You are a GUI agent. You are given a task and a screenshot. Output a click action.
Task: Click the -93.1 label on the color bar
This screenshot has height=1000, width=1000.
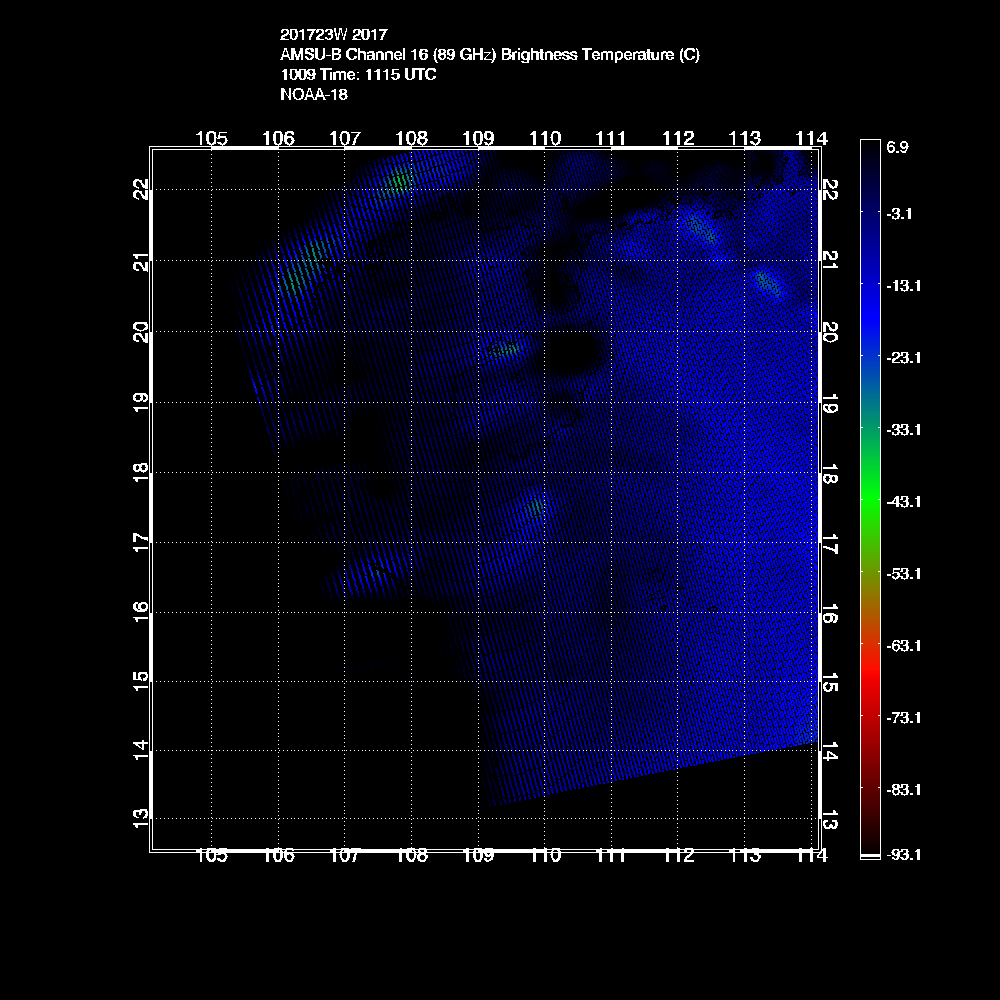point(903,855)
